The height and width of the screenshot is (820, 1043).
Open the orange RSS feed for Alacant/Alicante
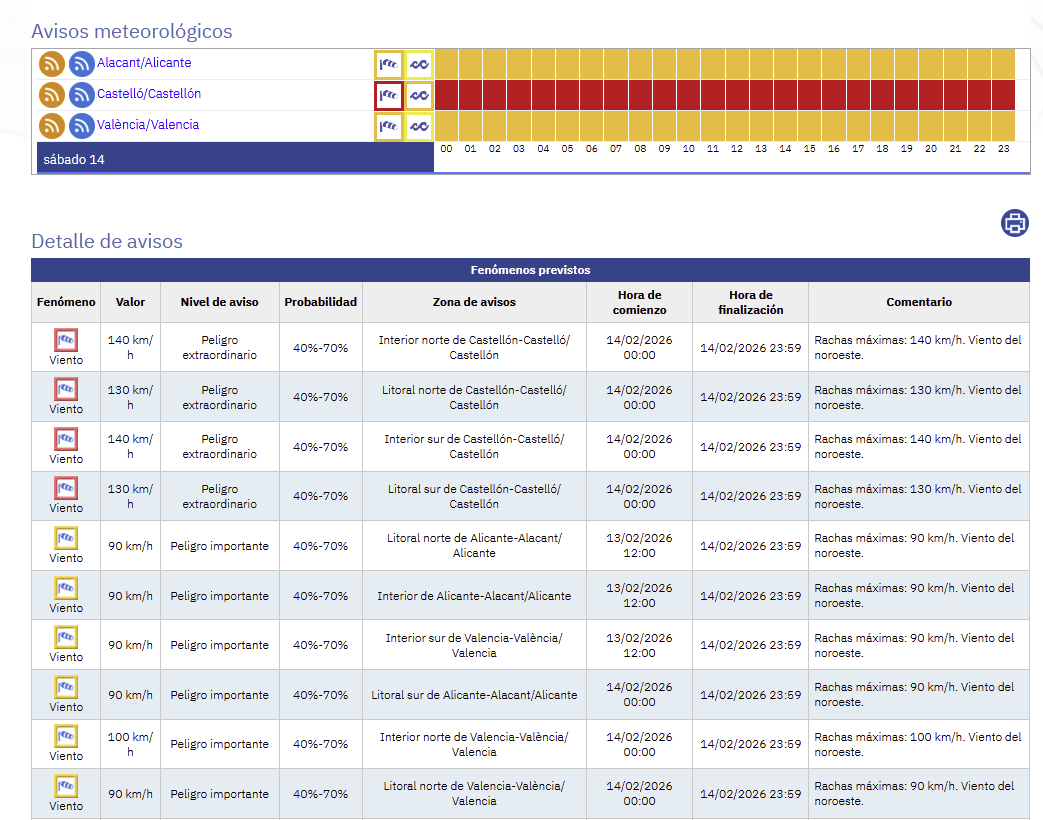[52, 64]
